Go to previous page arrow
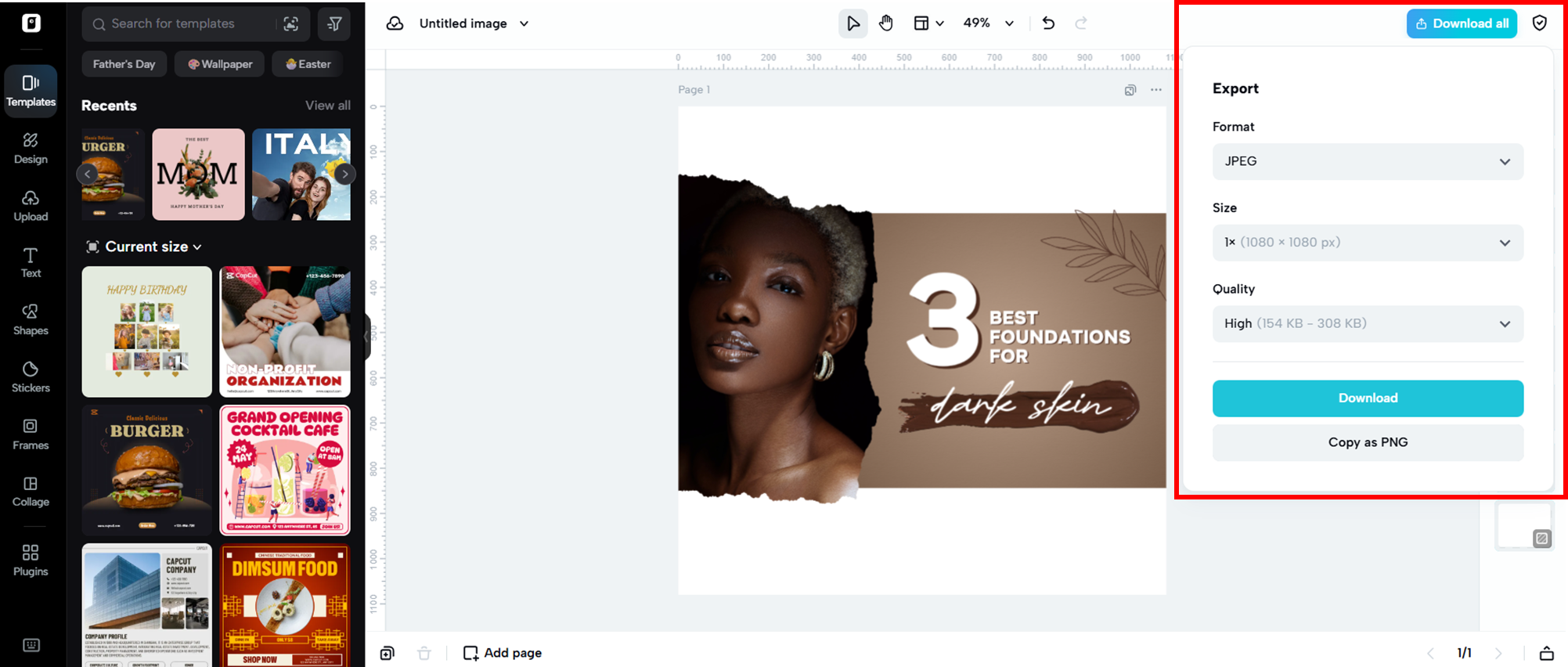This screenshot has height=667, width=1568. 1430,653
